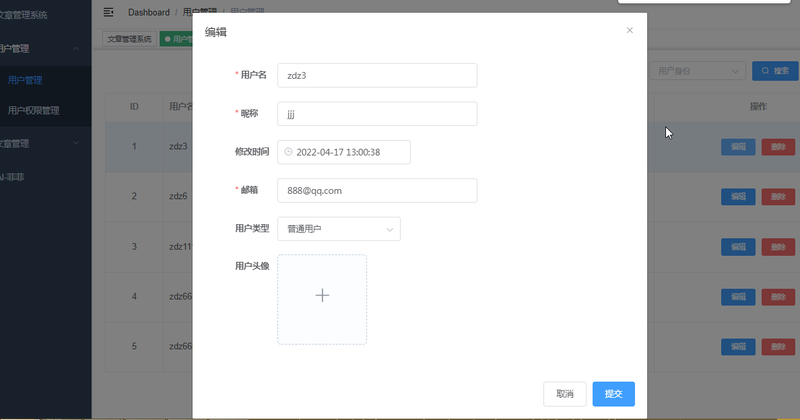
Task: Submit the form with 提交 button
Action: [x=613, y=394]
